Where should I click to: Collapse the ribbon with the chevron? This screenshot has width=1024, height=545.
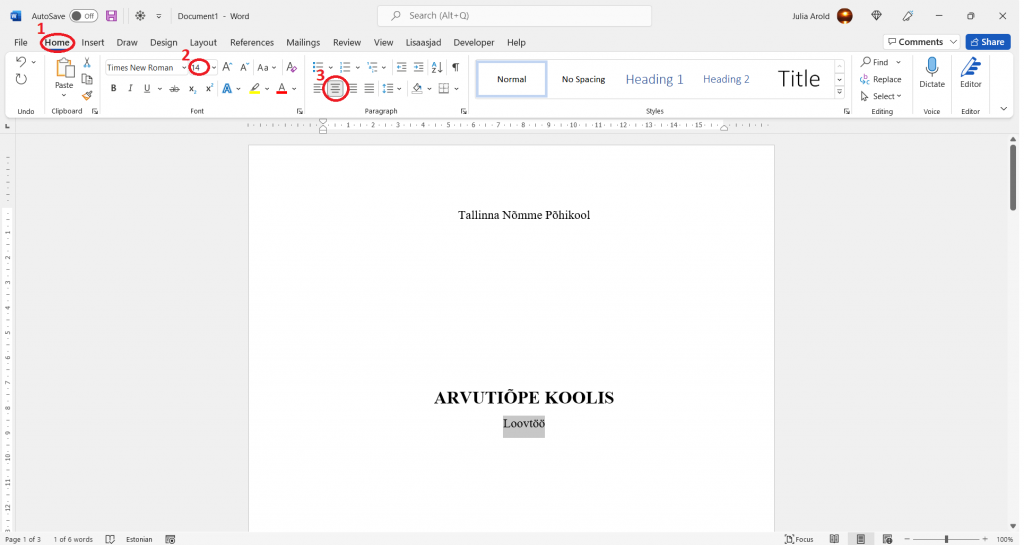[1004, 109]
